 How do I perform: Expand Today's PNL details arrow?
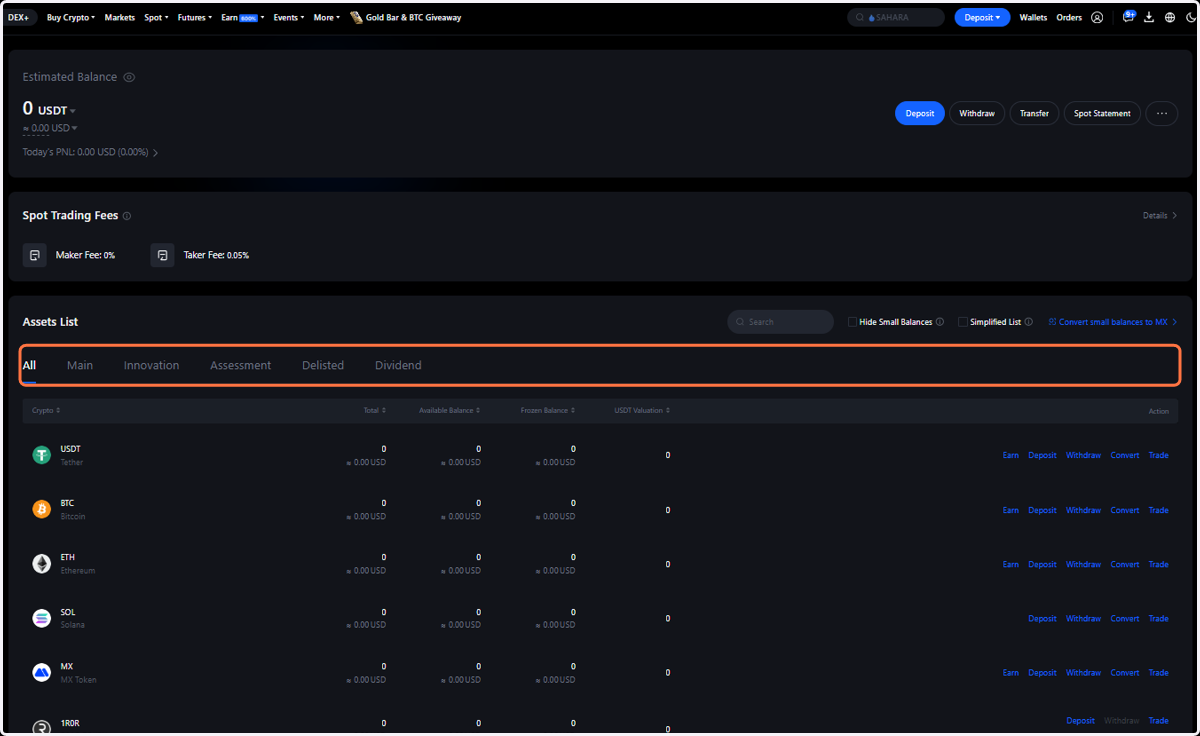pos(155,153)
